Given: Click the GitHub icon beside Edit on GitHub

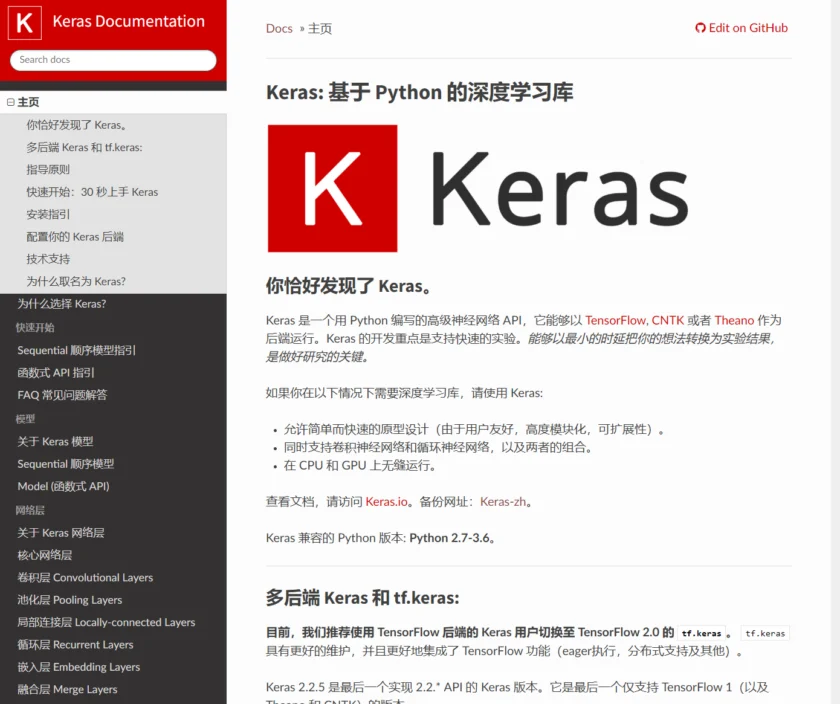Looking at the screenshot, I should point(700,28).
